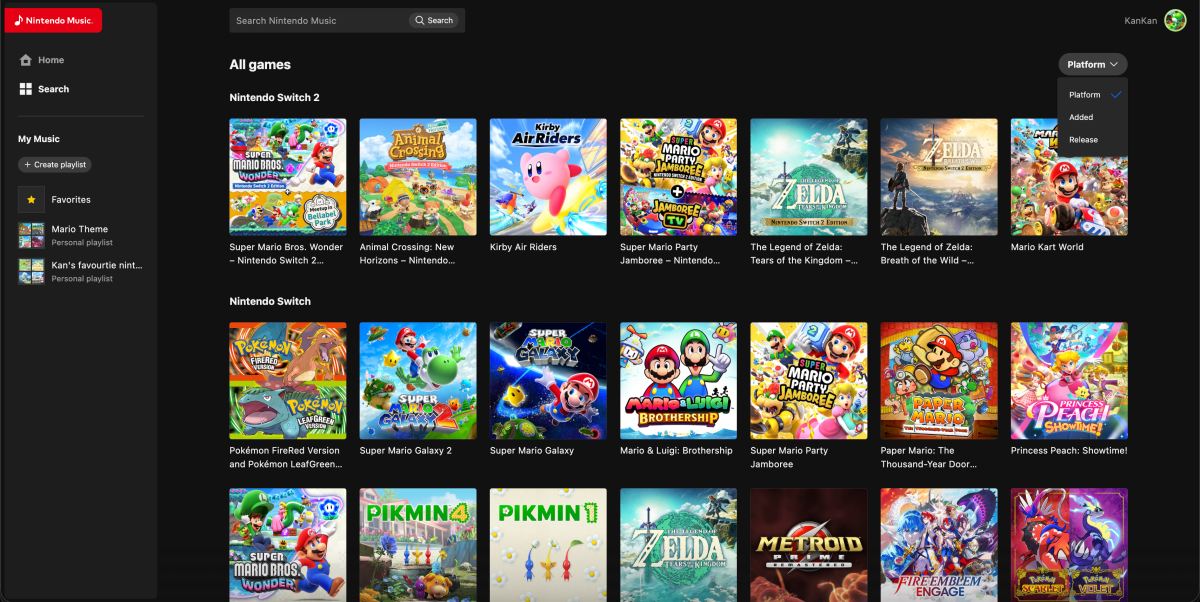The height and width of the screenshot is (602, 1200).
Task: Select Added sort option
Action: (x=1093, y=117)
